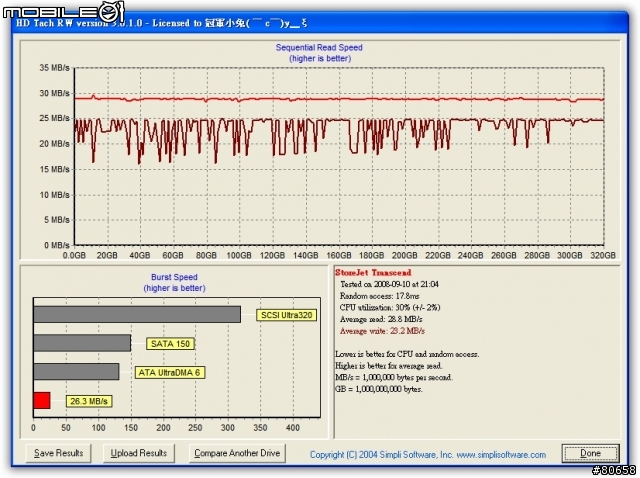Select the SCSI Ultra320 label
The height and width of the screenshot is (478, 640).
[x=287, y=315]
